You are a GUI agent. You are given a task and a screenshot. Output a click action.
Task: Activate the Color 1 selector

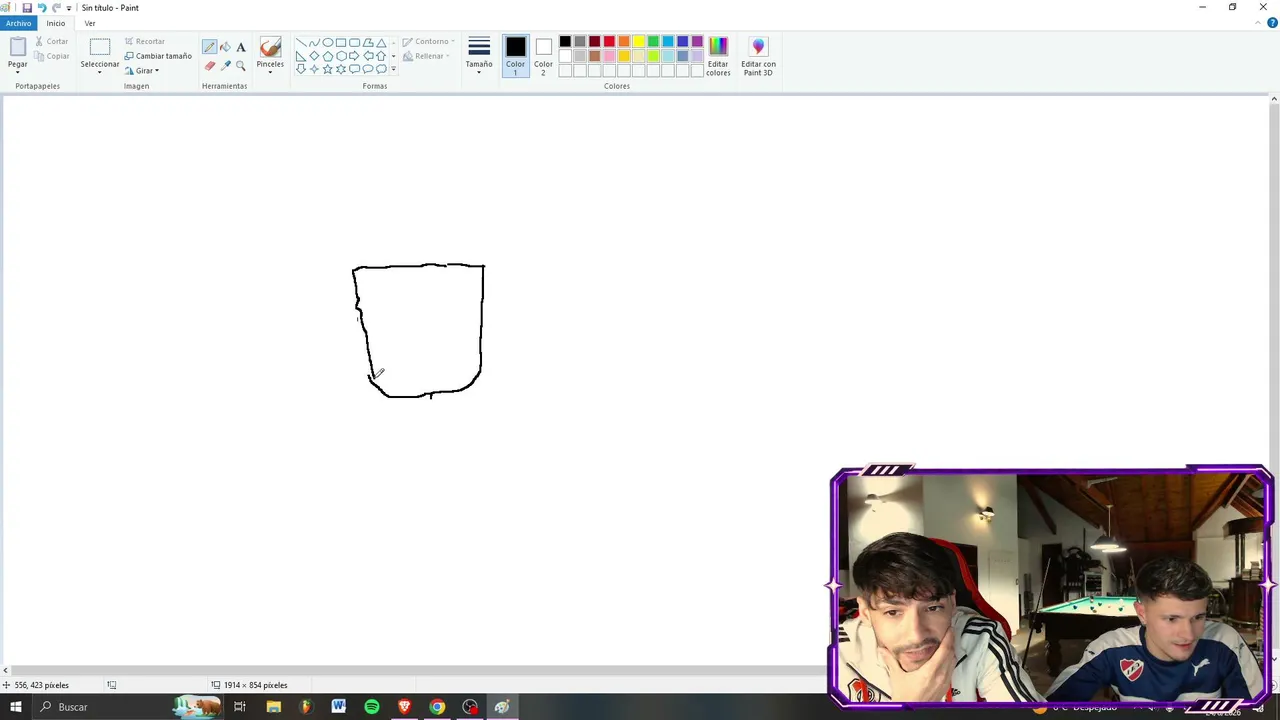pos(515,55)
